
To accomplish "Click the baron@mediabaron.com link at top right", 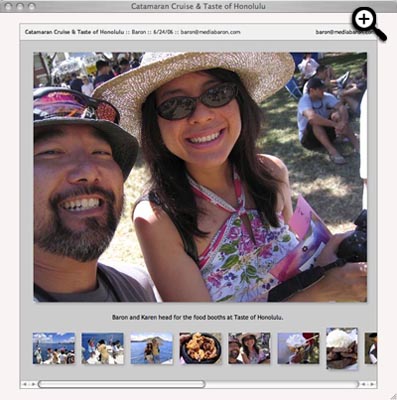I will click(344, 32).
